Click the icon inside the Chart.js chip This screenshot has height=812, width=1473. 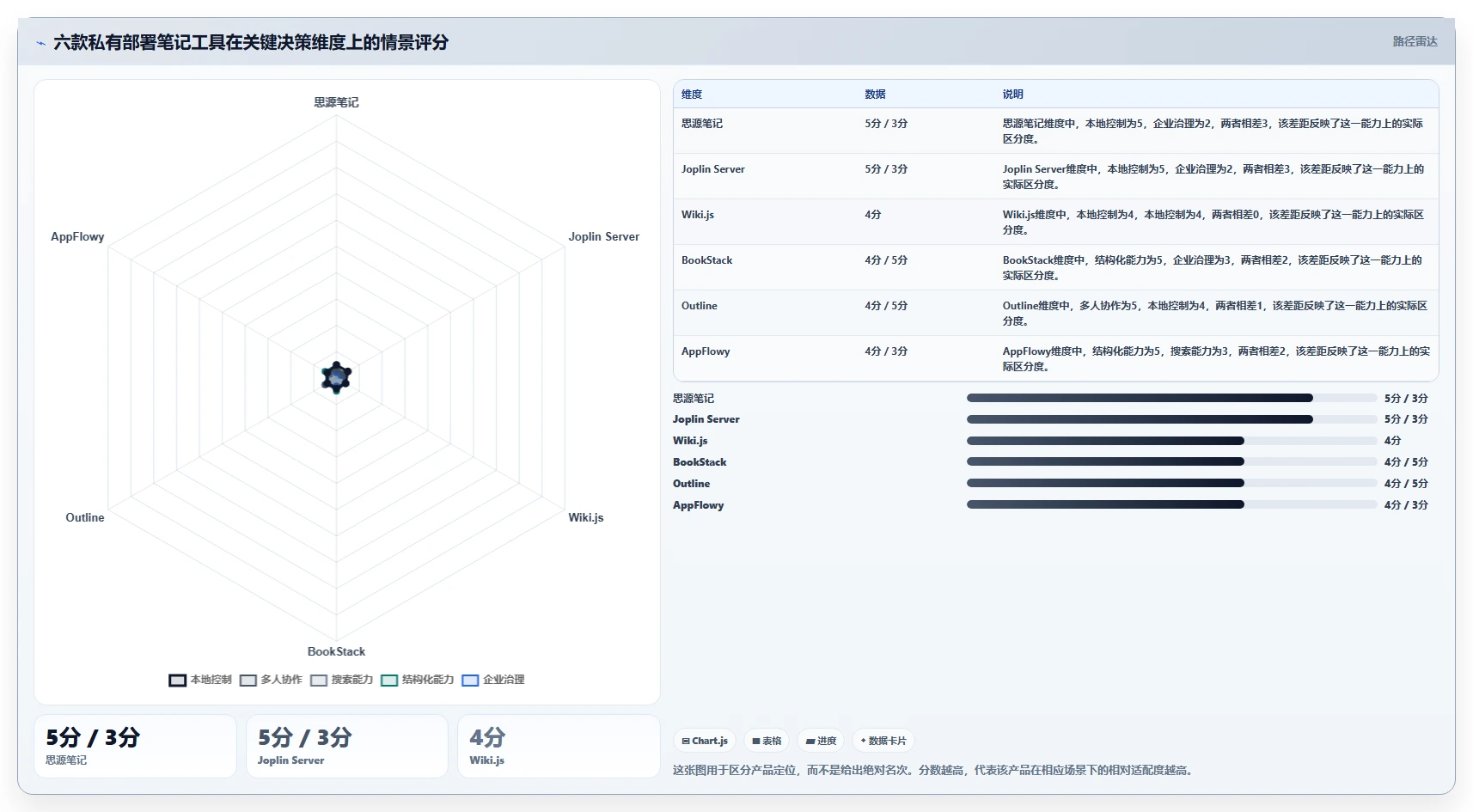686,741
